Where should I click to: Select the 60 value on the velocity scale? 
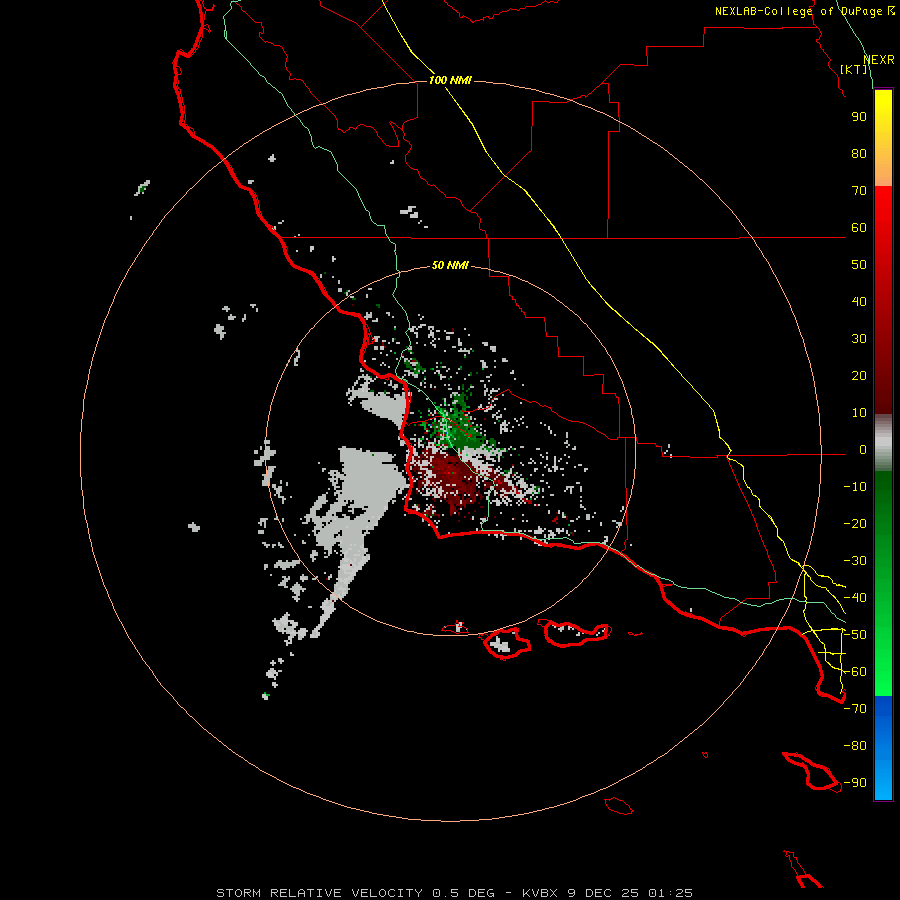click(x=859, y=228)
